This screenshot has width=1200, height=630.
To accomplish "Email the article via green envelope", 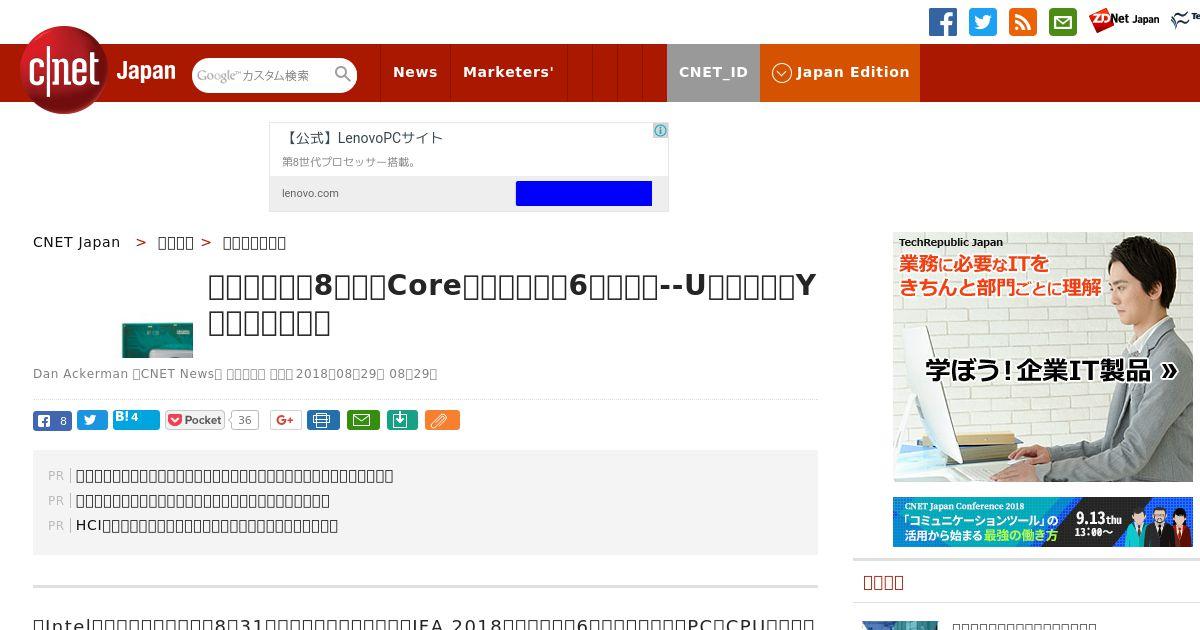I will 363,420.
